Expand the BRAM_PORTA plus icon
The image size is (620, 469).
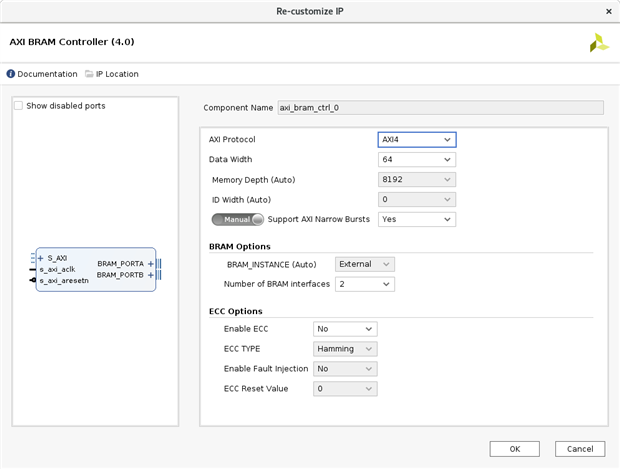pos(150,264)
